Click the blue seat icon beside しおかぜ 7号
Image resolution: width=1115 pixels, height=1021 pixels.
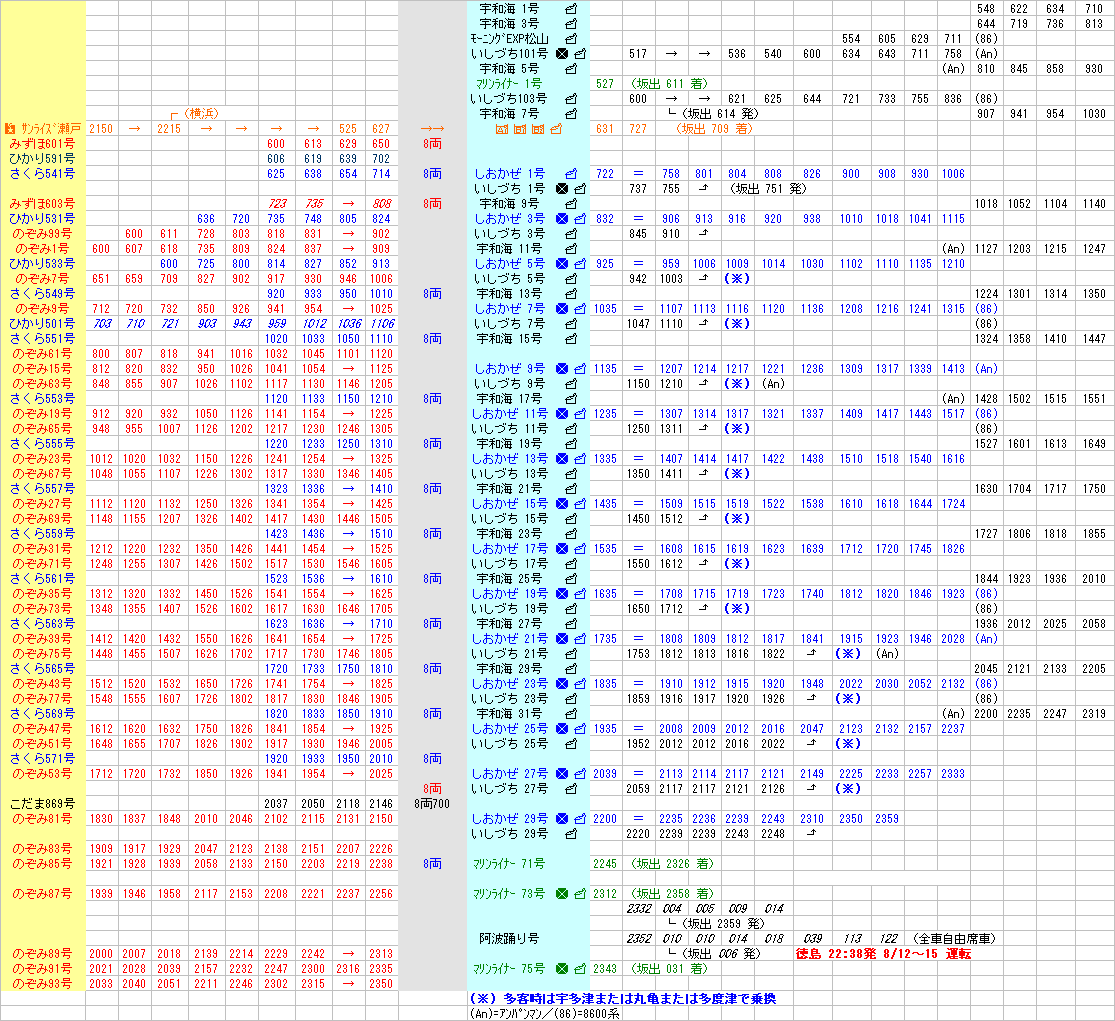coord(580,309)
